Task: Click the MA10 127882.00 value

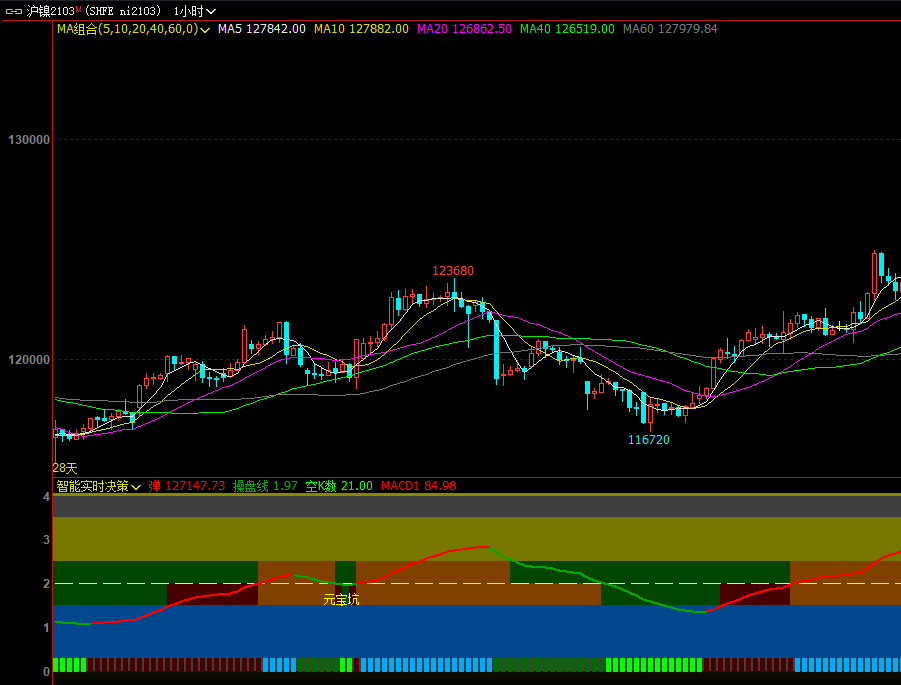Action: 361,29
